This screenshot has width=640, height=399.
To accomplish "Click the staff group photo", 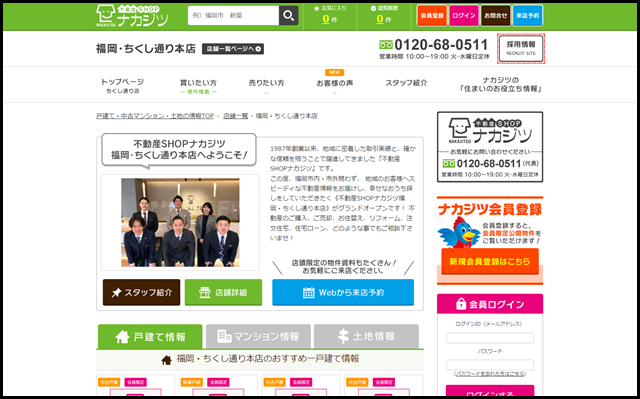I will (x=180, y=222).
